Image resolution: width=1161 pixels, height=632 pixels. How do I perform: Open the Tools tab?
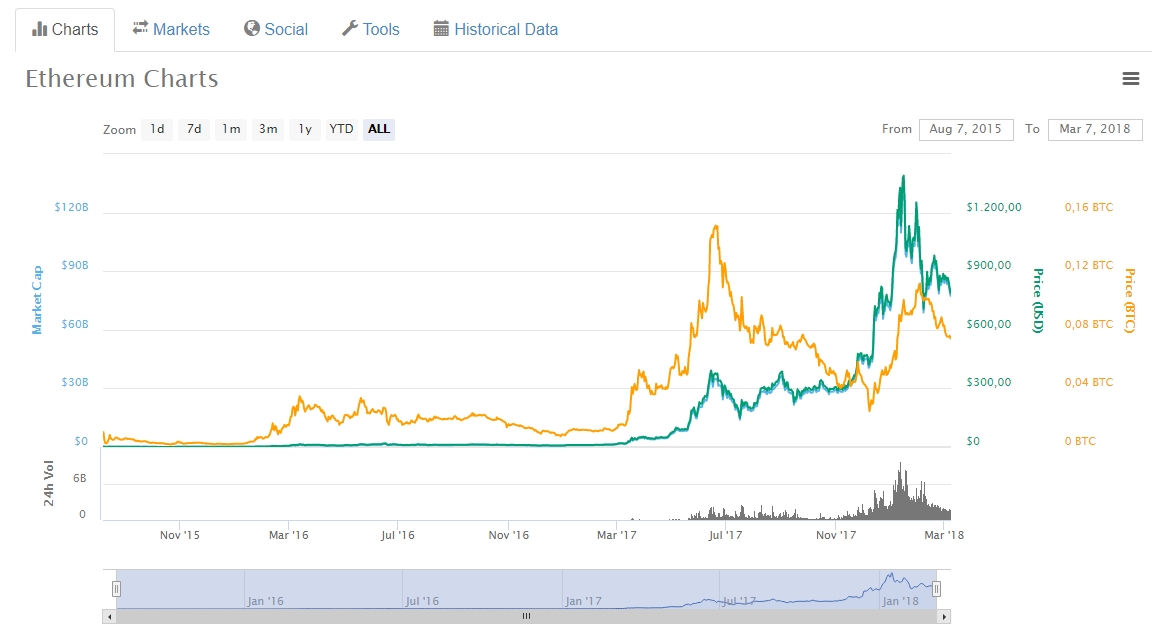tap(370, 30)
